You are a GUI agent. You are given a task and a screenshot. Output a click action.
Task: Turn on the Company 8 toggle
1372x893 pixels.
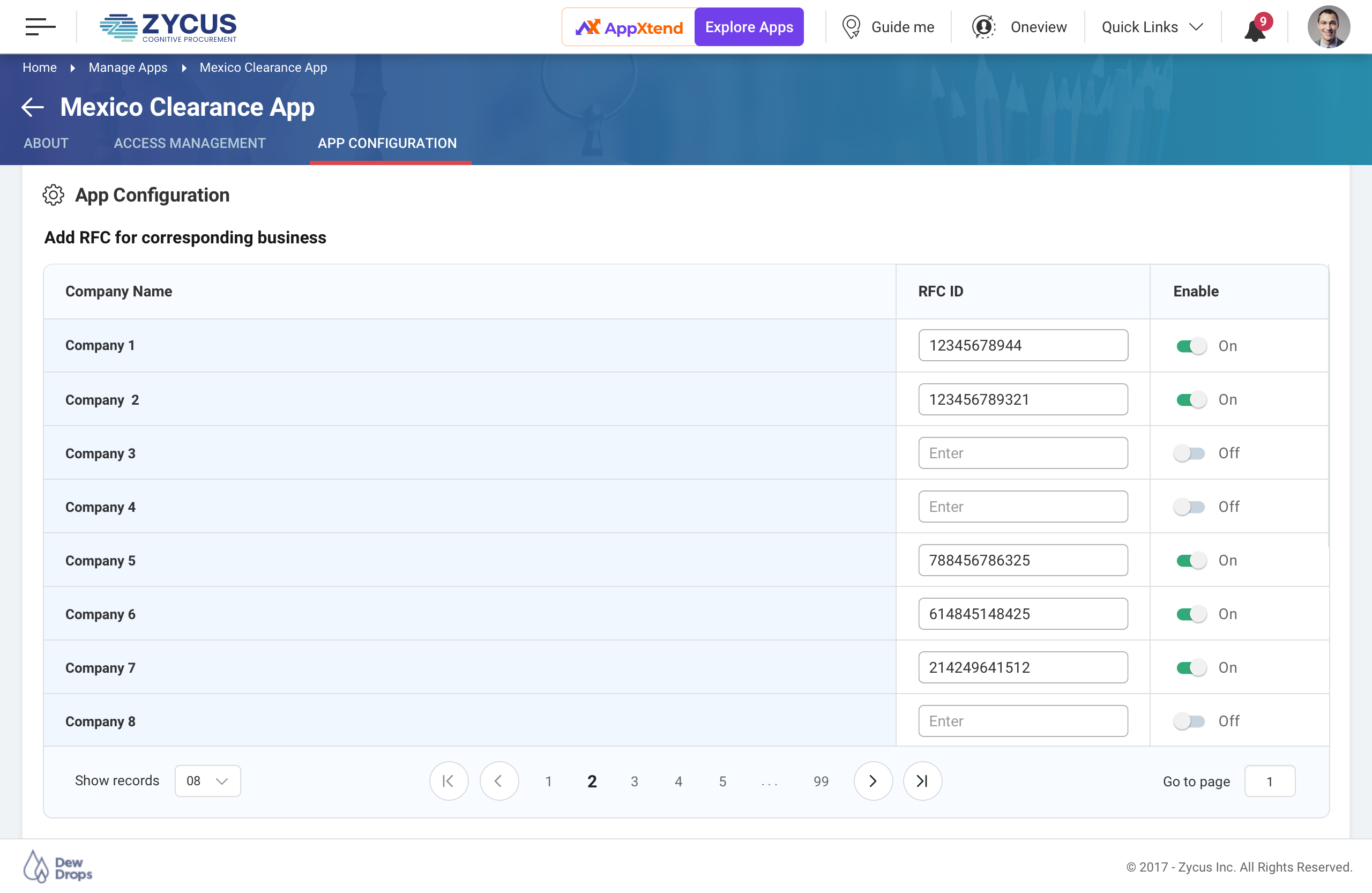(x=1189, y=721)
